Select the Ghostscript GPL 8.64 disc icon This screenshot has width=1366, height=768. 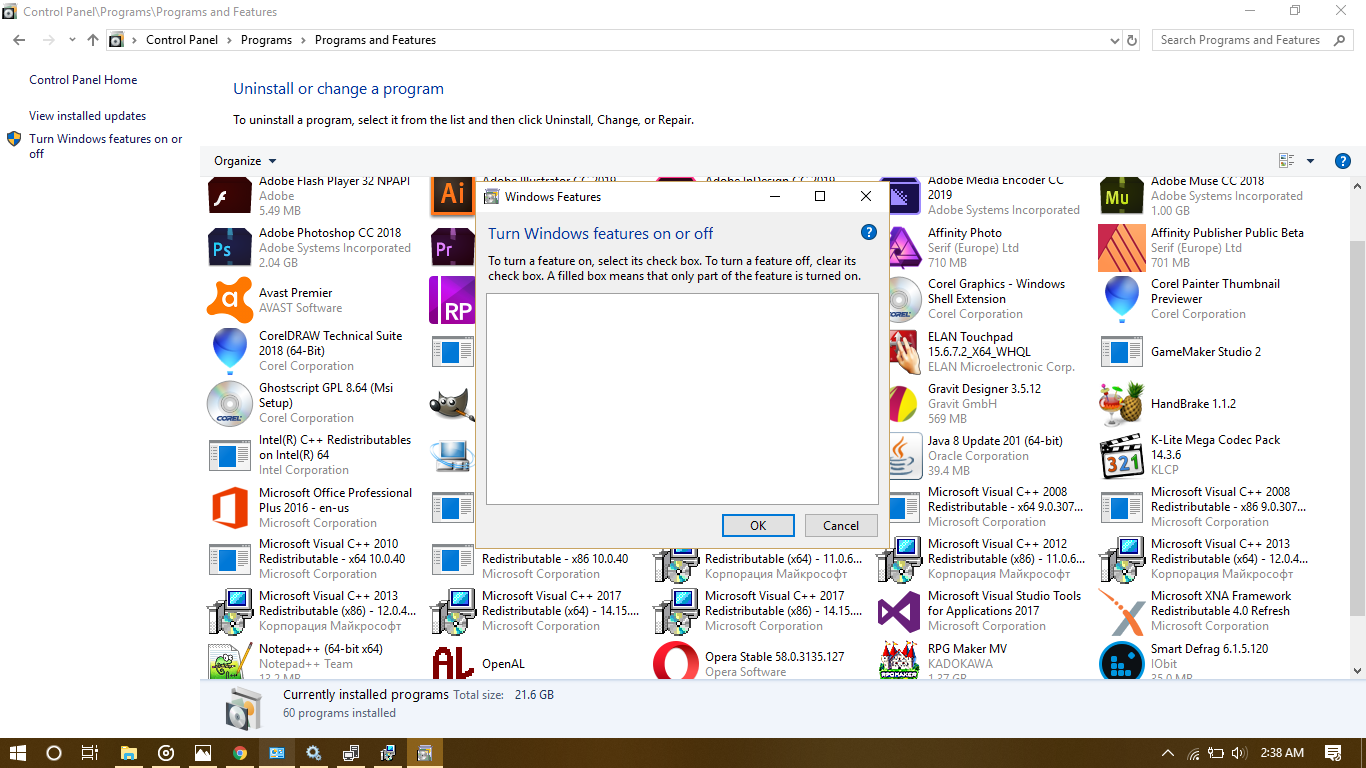tap(229, 404)
